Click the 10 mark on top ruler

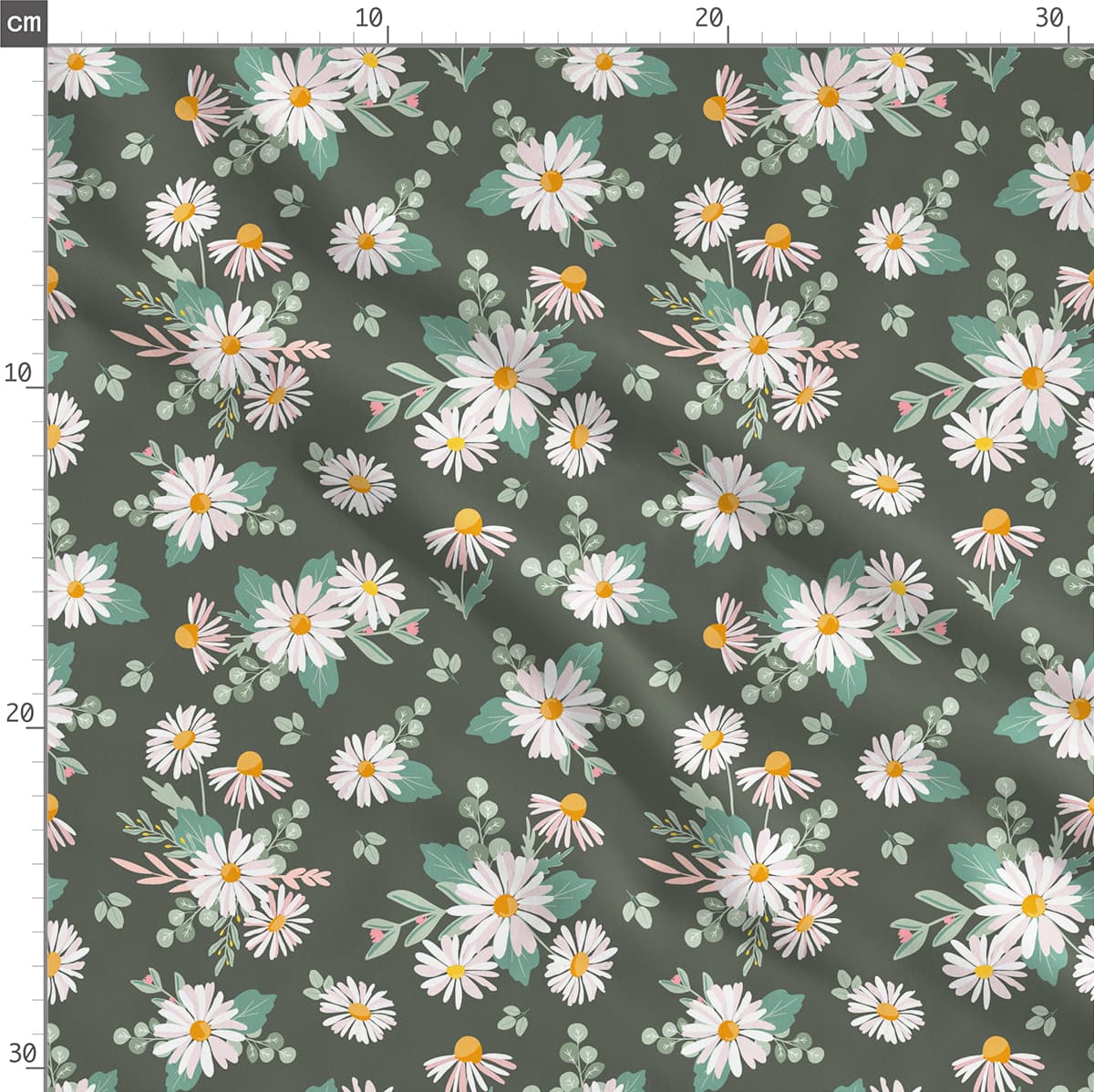pyautogui.click(x=369, y=17)
